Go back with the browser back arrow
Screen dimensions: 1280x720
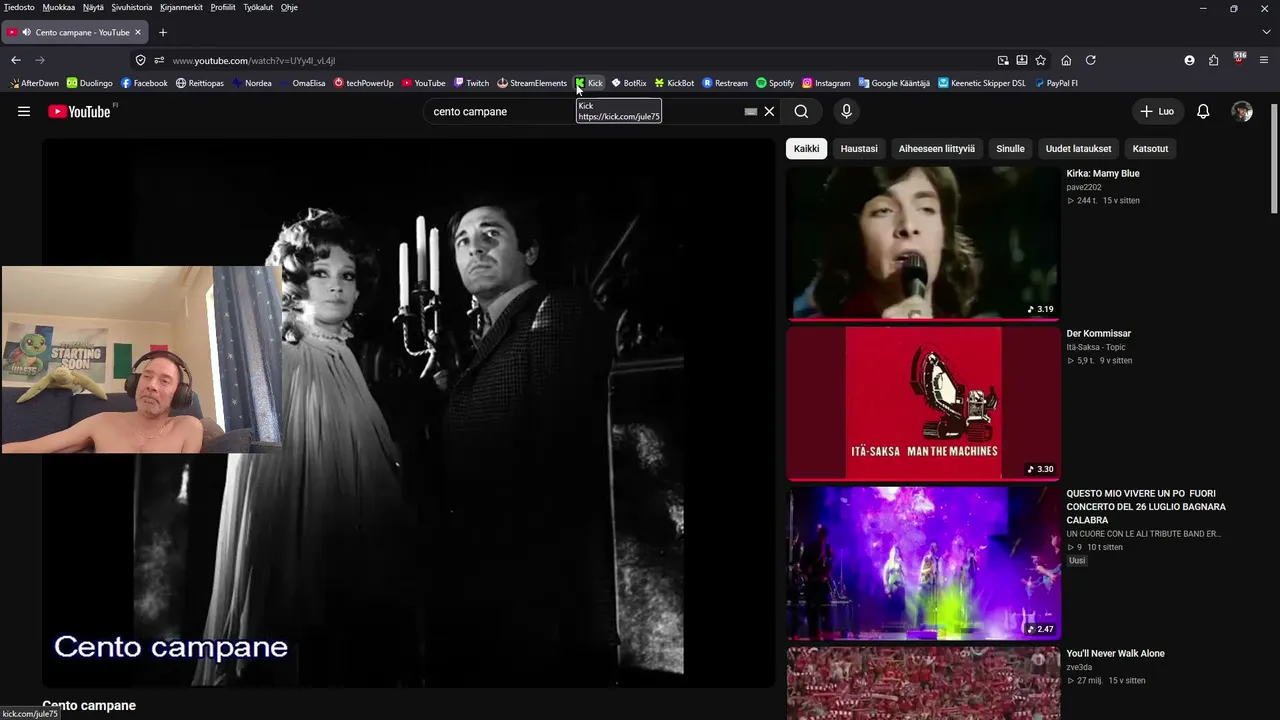pyautogui.click(x=16, y=60)
